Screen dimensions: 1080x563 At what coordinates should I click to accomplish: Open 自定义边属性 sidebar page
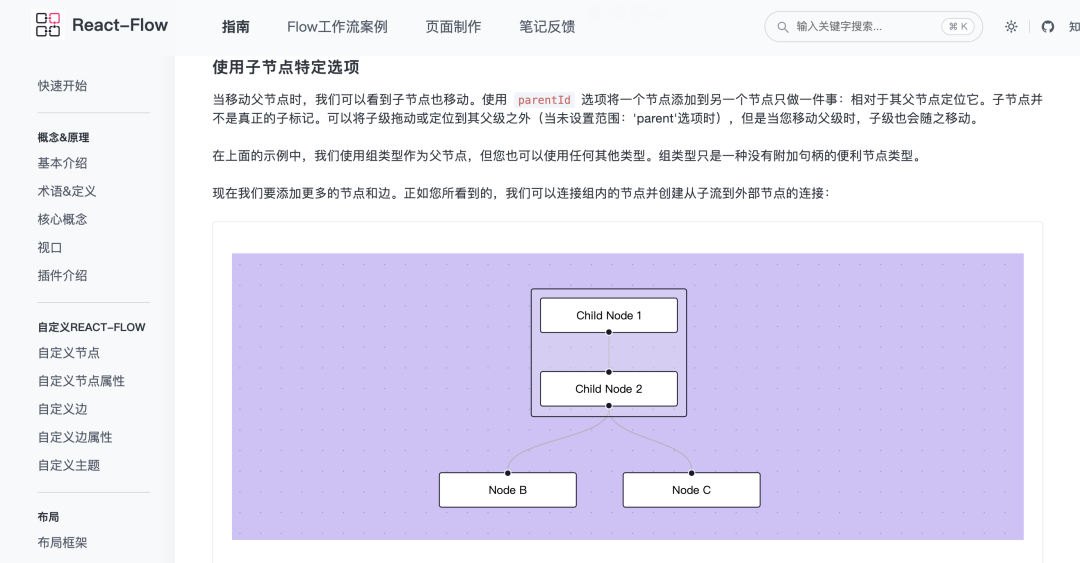pos(75,437)
